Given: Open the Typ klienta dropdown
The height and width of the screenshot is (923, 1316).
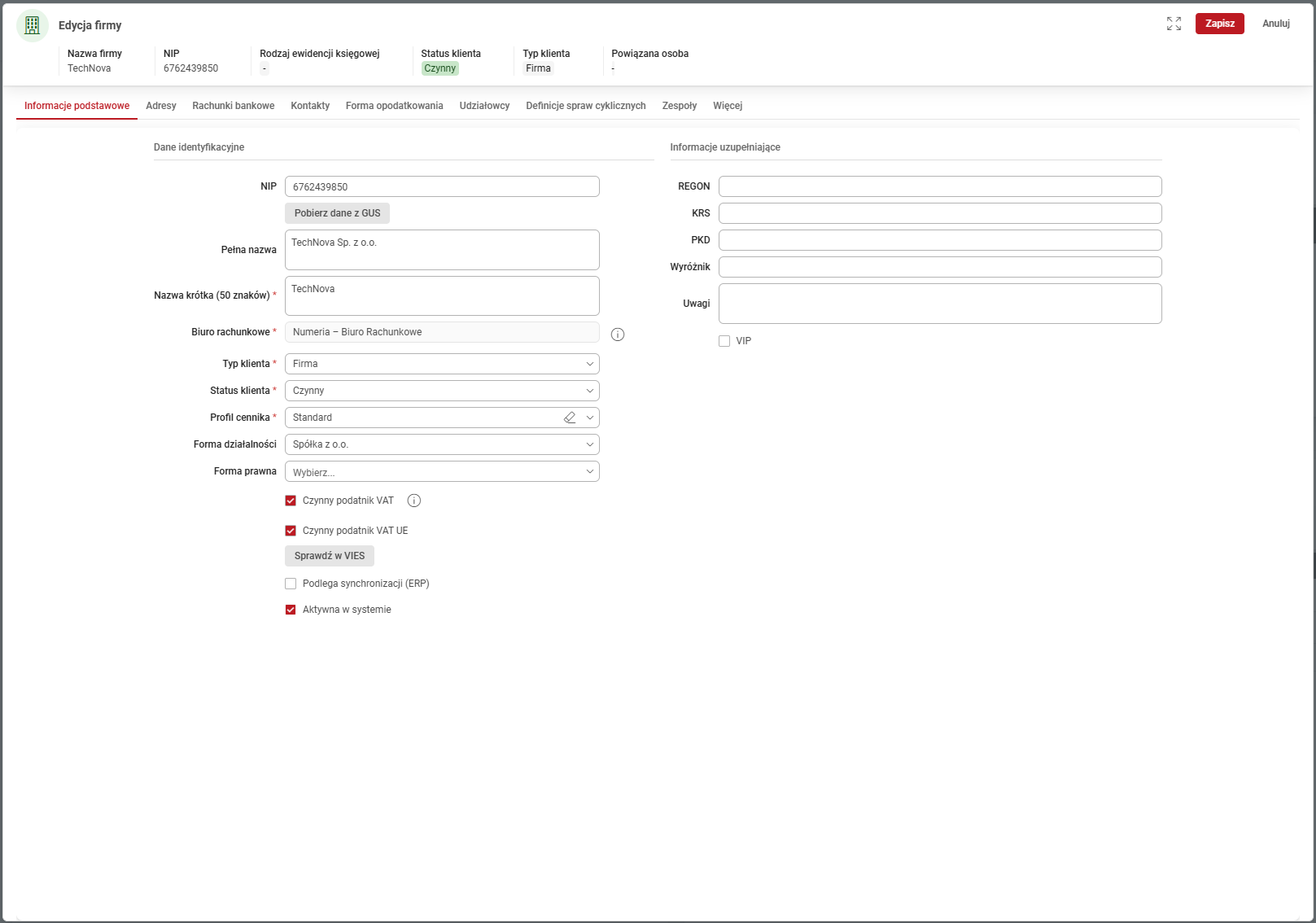Looking at the screenshot, I should click(442, 364).
